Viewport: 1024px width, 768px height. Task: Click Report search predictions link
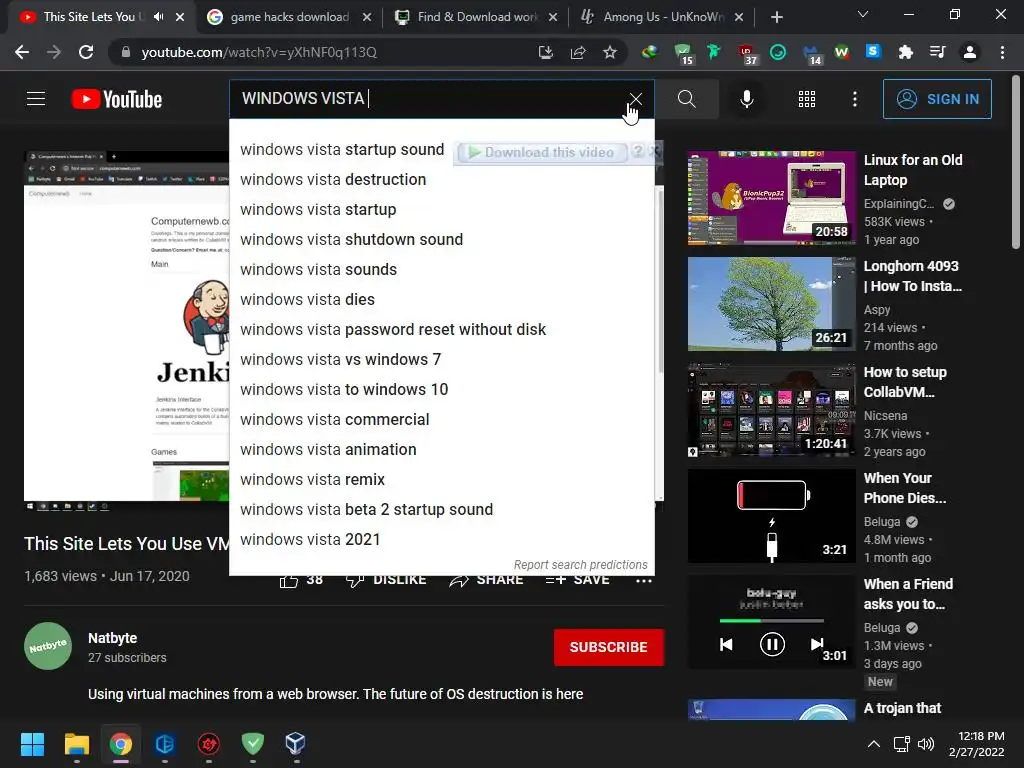click(x=580, y=565)
